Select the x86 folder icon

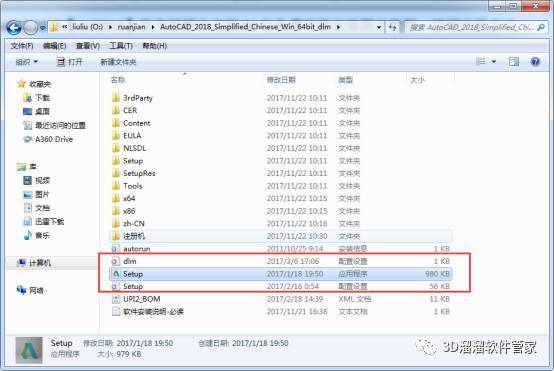pos(116,211)
